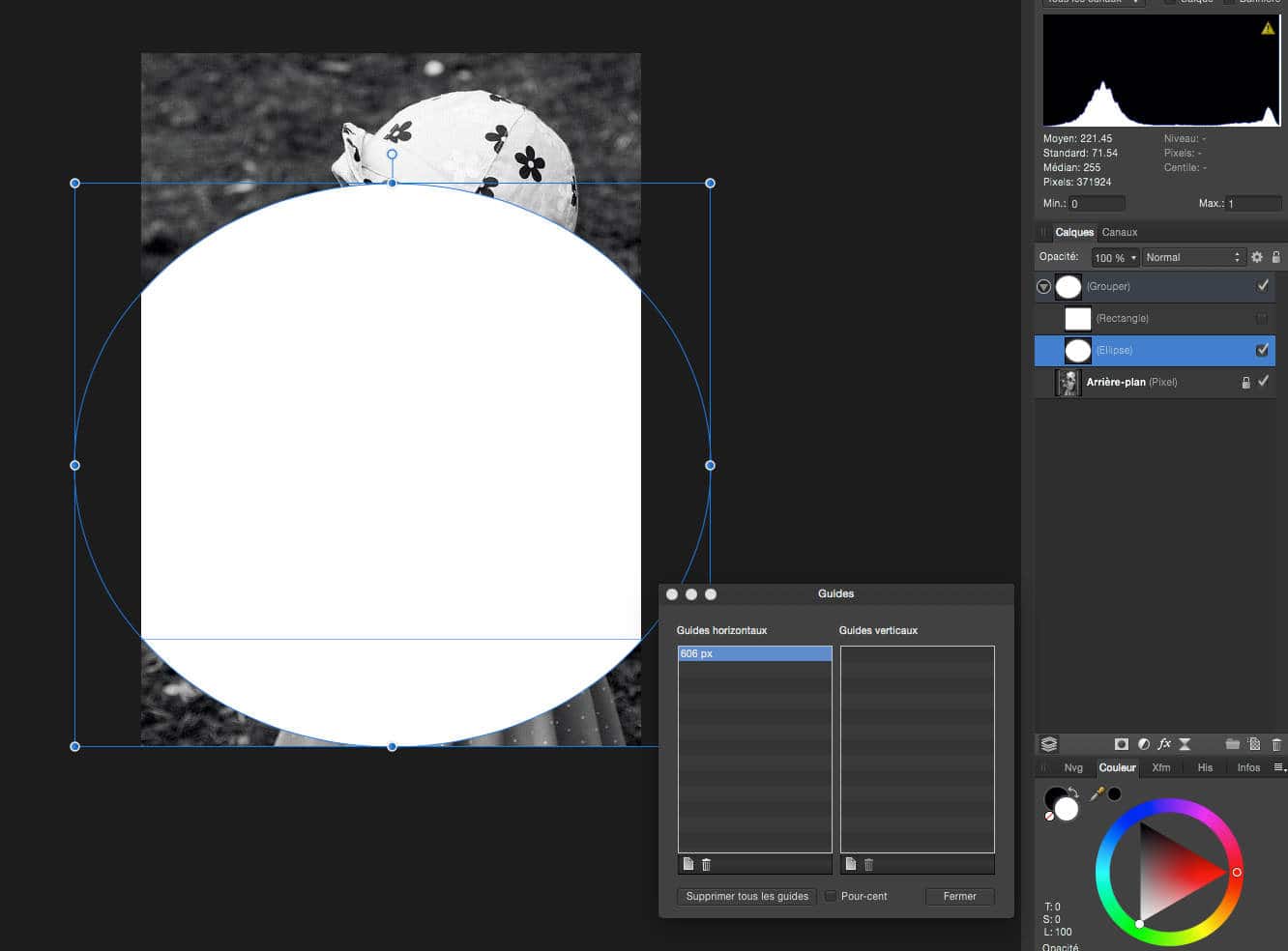Screen dimensions: 1288x951
Task: Click the histogram warning triangle
Action: (1267, 28)
